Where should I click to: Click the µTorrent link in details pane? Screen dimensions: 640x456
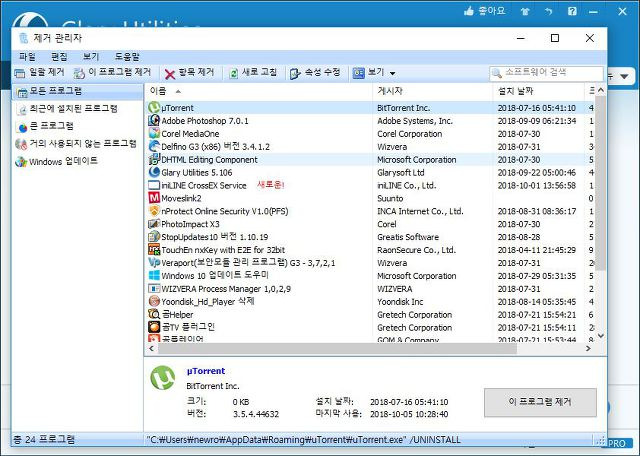click(x=206, y=371)
